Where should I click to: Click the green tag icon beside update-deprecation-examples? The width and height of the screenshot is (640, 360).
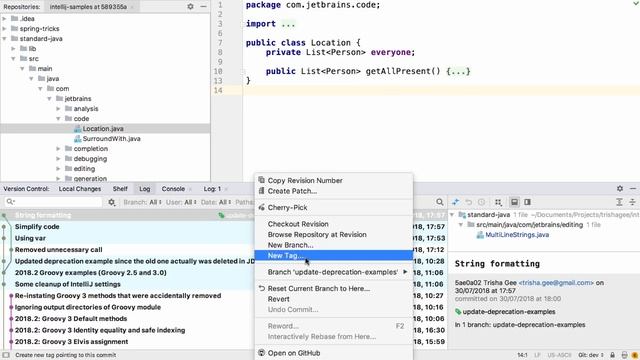458,312
